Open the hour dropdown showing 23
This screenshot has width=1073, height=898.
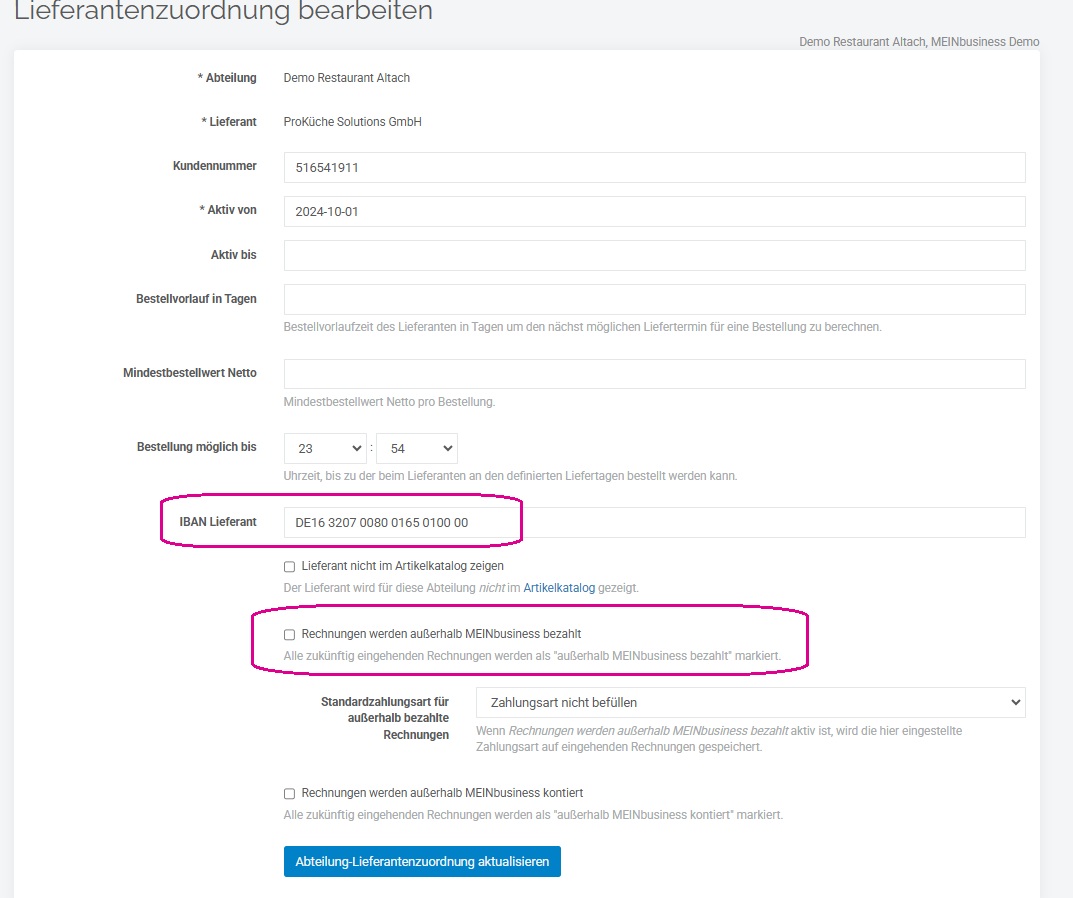[325, 448]
